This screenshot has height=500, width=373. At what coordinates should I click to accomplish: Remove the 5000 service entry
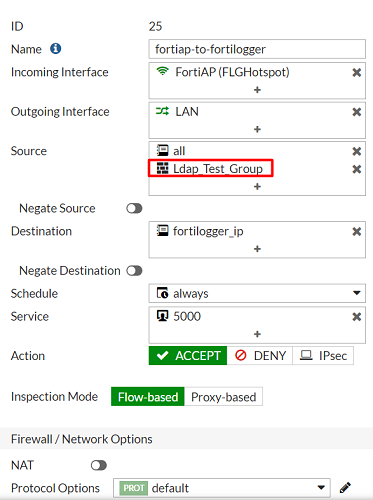(x=357, y=316)
